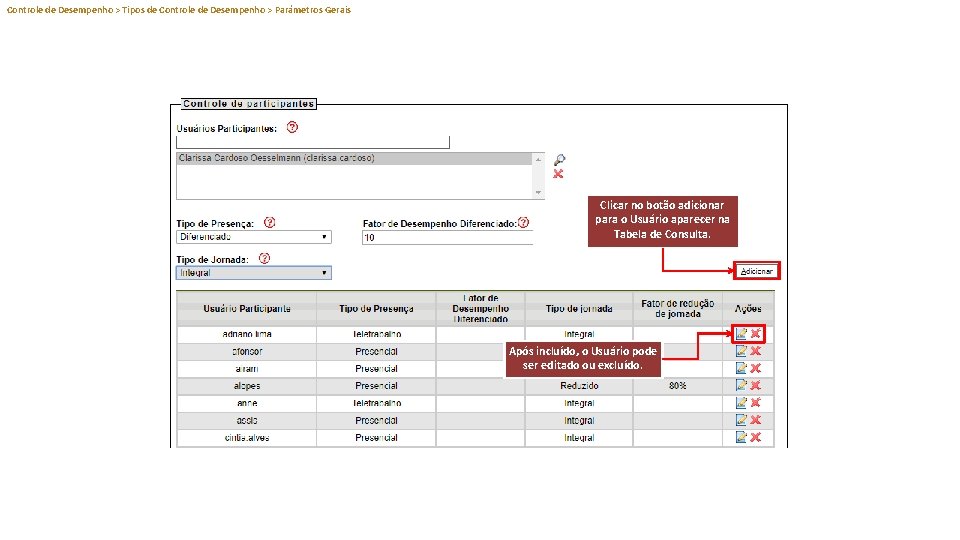Click the Reduzido cell in the alopes row
The image size is (960, 540).
coord(579,386)
